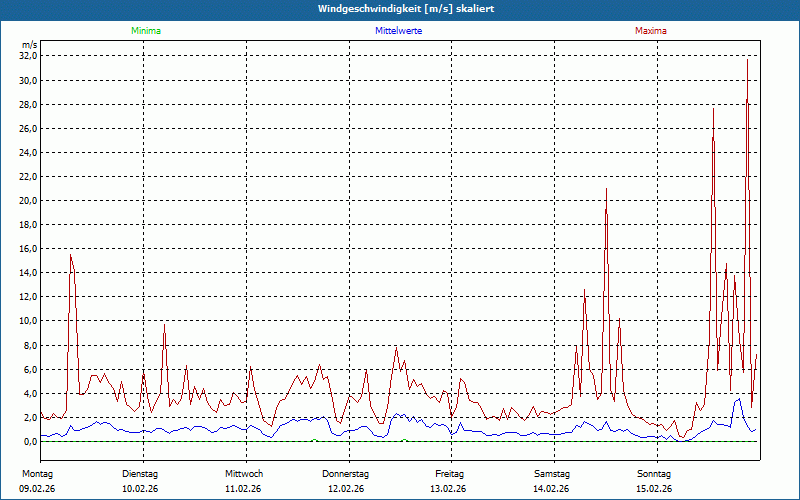
Task: Click the 20,0 y-axis tick label
Action: coord(28,201)
